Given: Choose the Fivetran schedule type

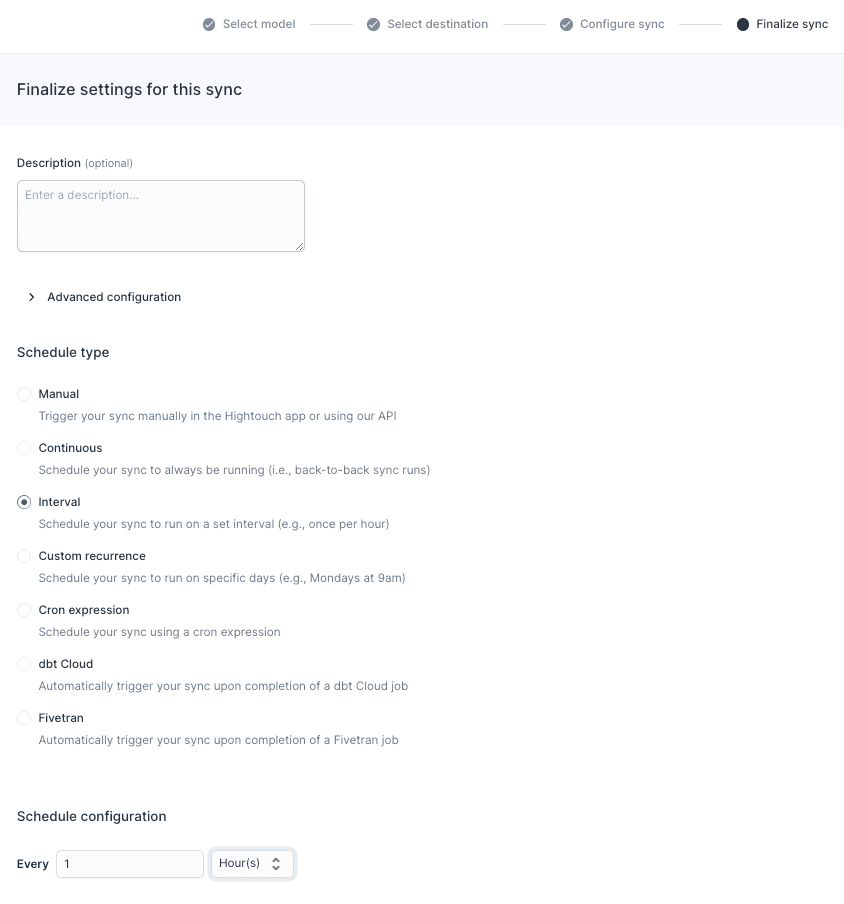Looking at the screenshot, I should click(x=23, y=718).
